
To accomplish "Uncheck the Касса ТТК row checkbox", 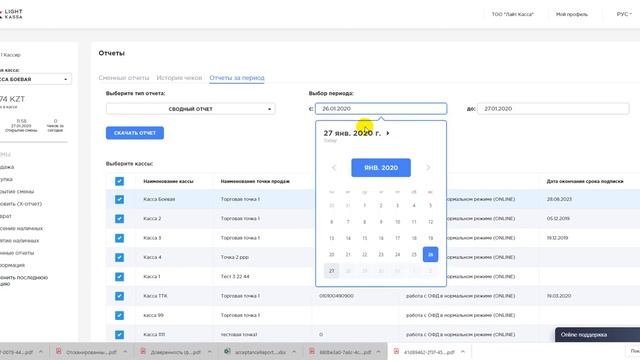I will pyautogui.click(x=119, y=296).
